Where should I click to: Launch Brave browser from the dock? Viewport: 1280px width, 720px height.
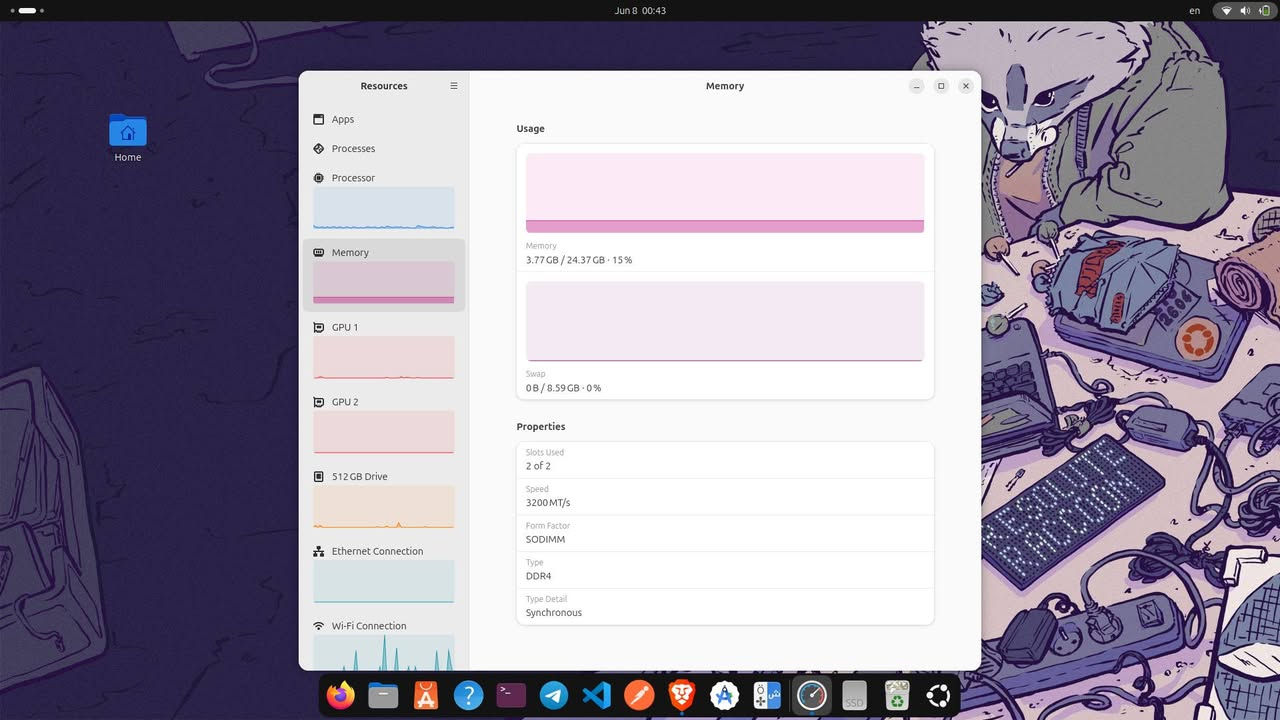pos(682,695)
